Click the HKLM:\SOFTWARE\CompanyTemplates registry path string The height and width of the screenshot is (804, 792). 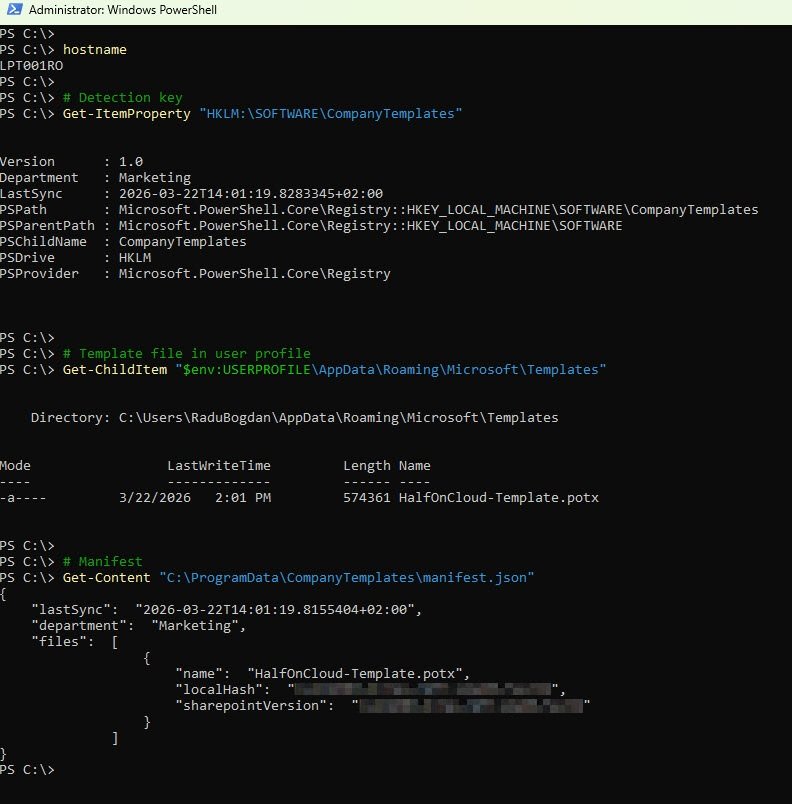[331, 113]
